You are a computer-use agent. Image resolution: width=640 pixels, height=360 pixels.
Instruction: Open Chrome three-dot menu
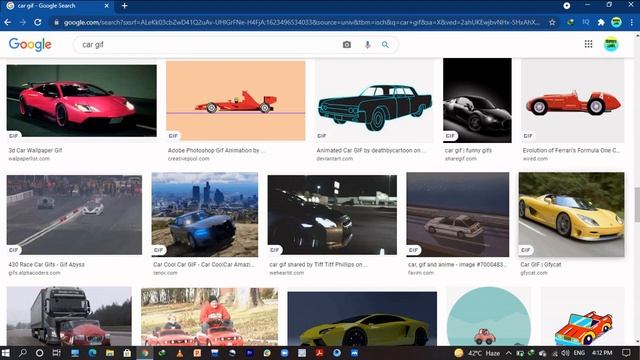point(631,22)
